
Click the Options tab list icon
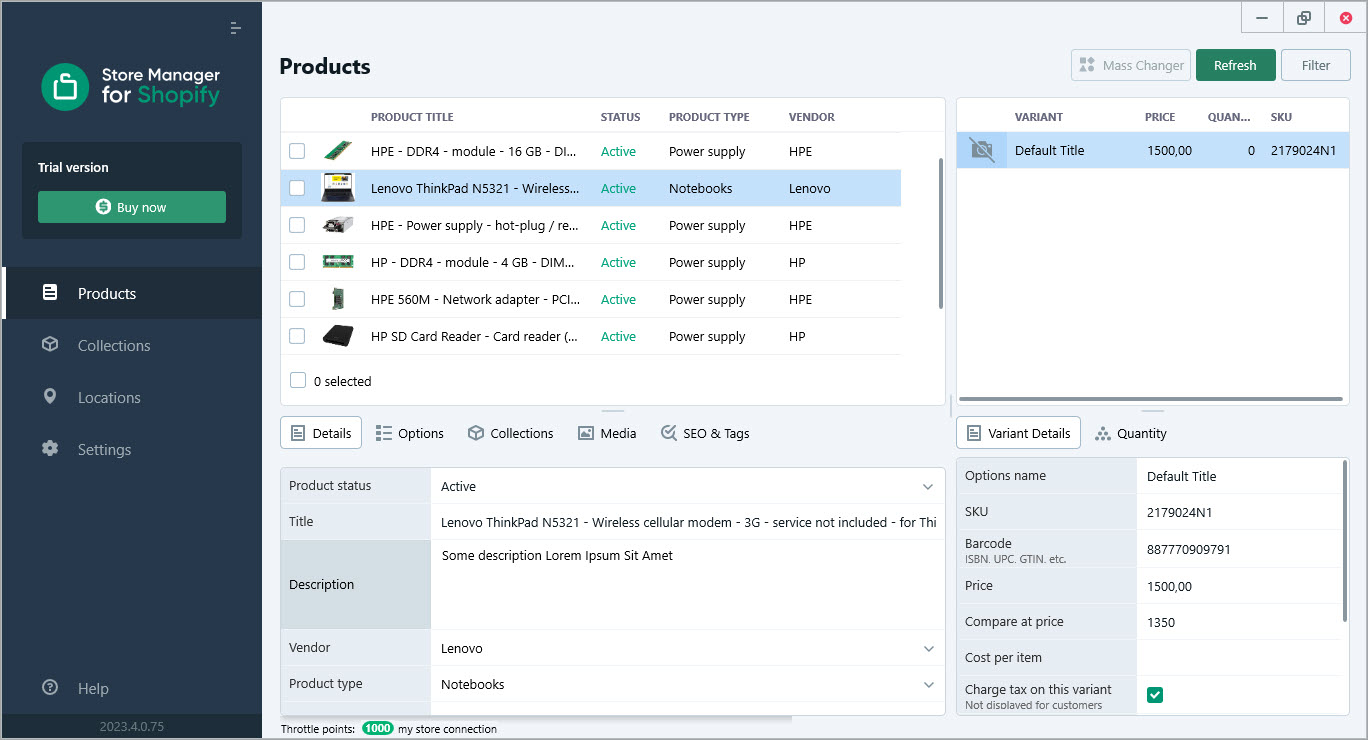(384, 433)
